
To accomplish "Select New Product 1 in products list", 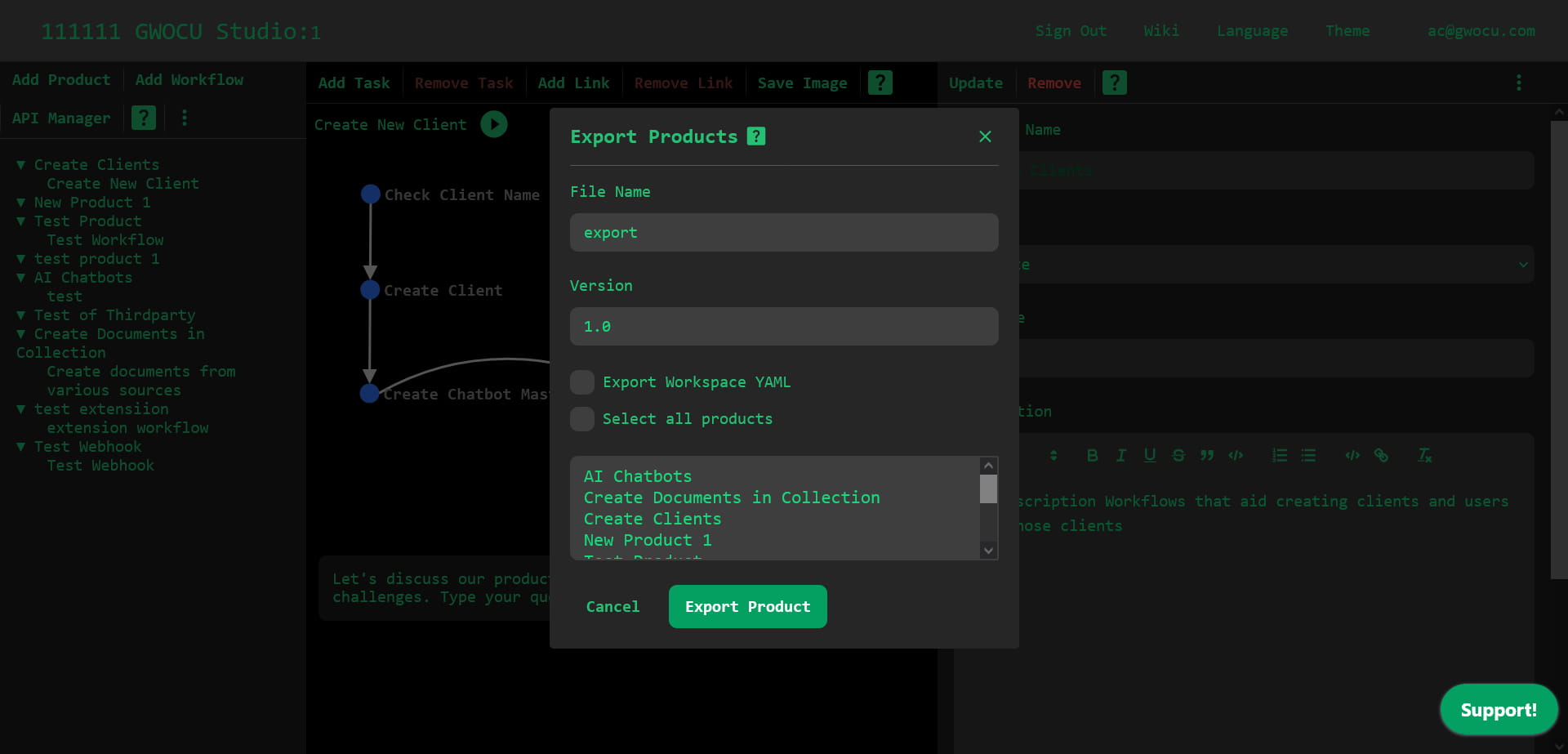I will point(648,540).
